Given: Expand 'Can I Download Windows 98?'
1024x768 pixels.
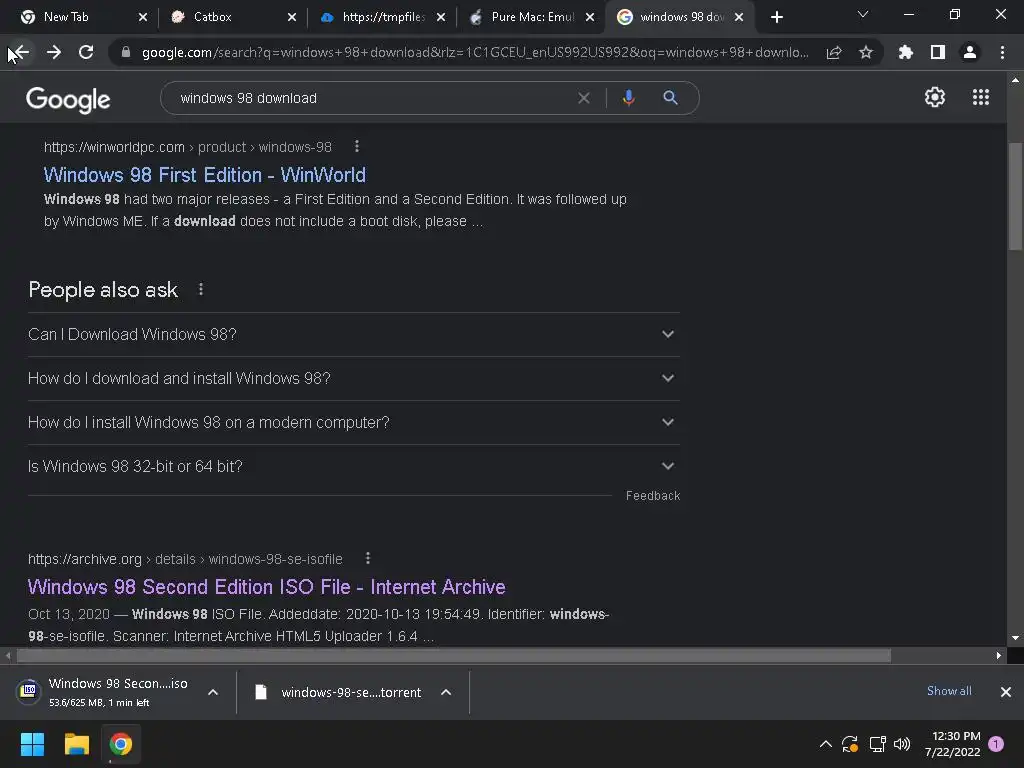Looking at the screenshot, I should pos(353,334).
